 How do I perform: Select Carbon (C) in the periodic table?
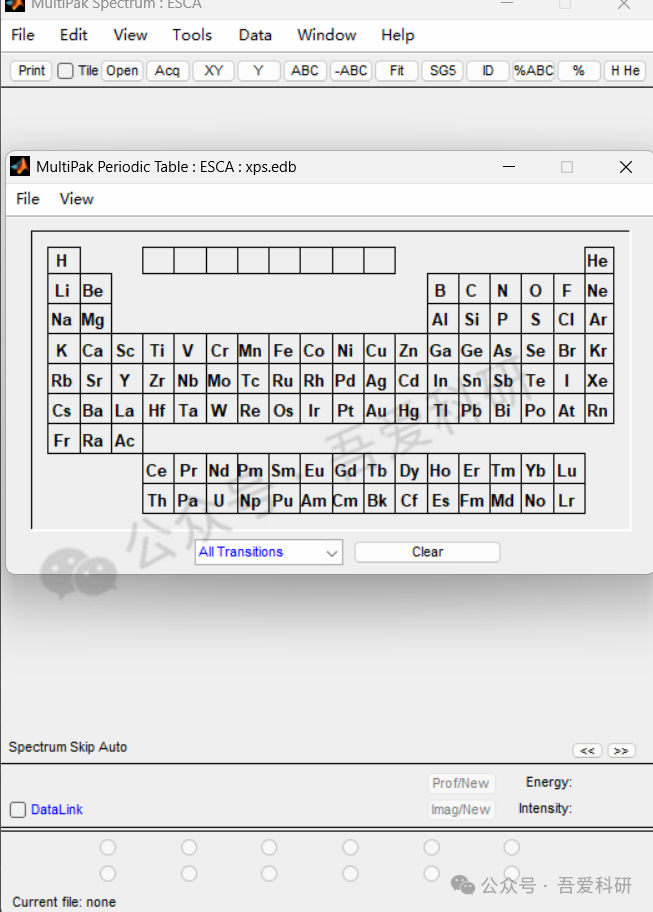pos(471,291)
